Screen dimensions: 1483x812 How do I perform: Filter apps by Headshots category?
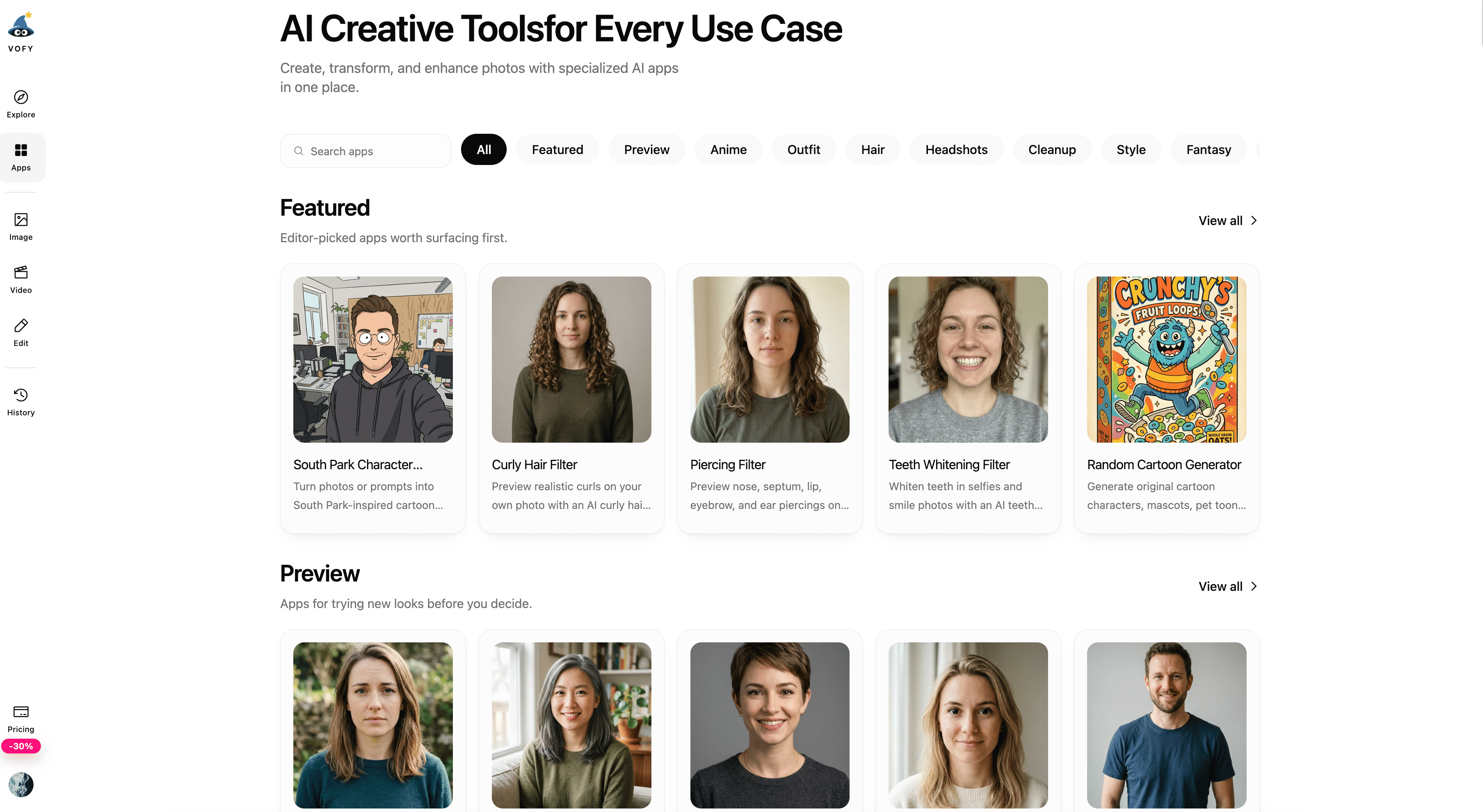click(956, 150)
